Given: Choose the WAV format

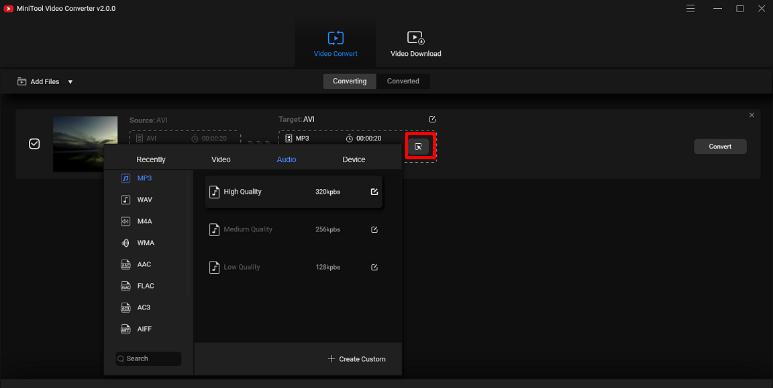Looking at the screenshot, I should click(137, 200).
